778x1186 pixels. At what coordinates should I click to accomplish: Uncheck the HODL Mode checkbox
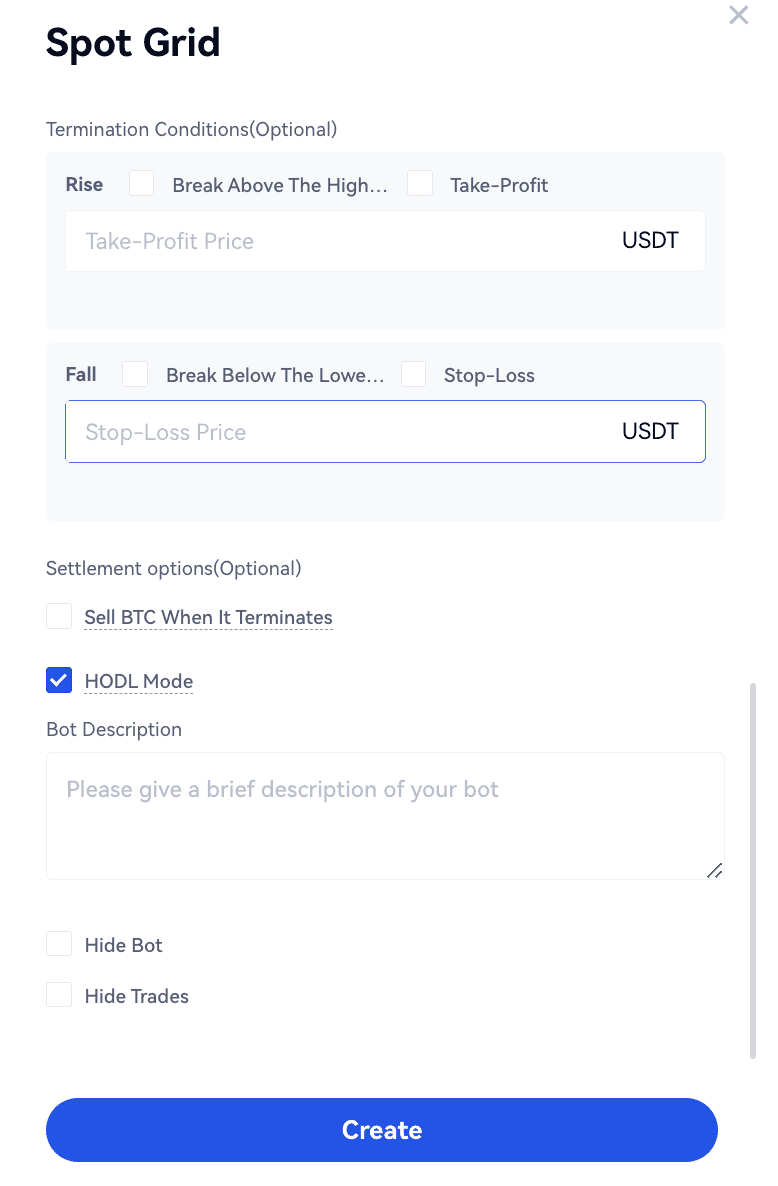pos(59,681)
